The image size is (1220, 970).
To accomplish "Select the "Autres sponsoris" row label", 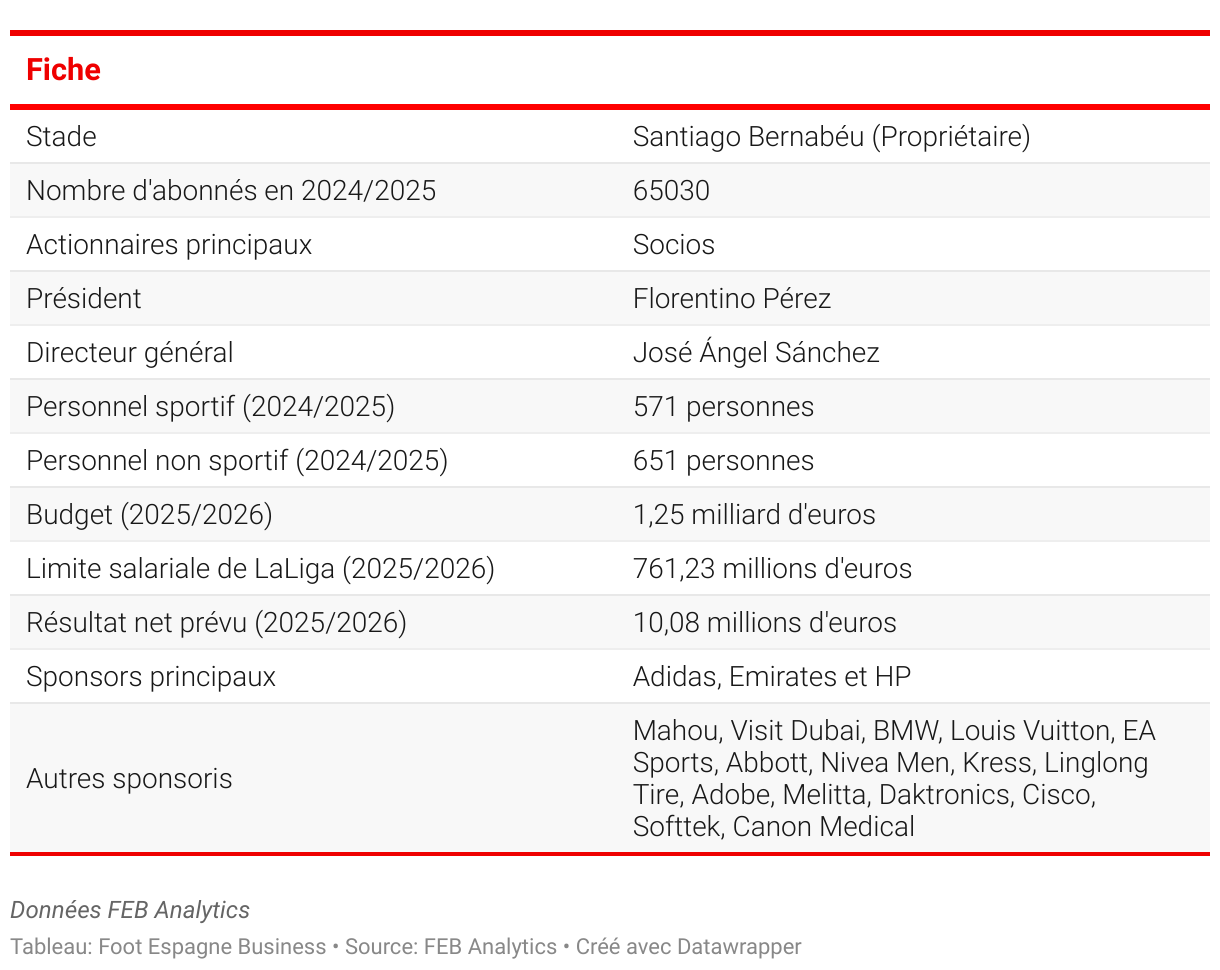I will click(129, 779).
